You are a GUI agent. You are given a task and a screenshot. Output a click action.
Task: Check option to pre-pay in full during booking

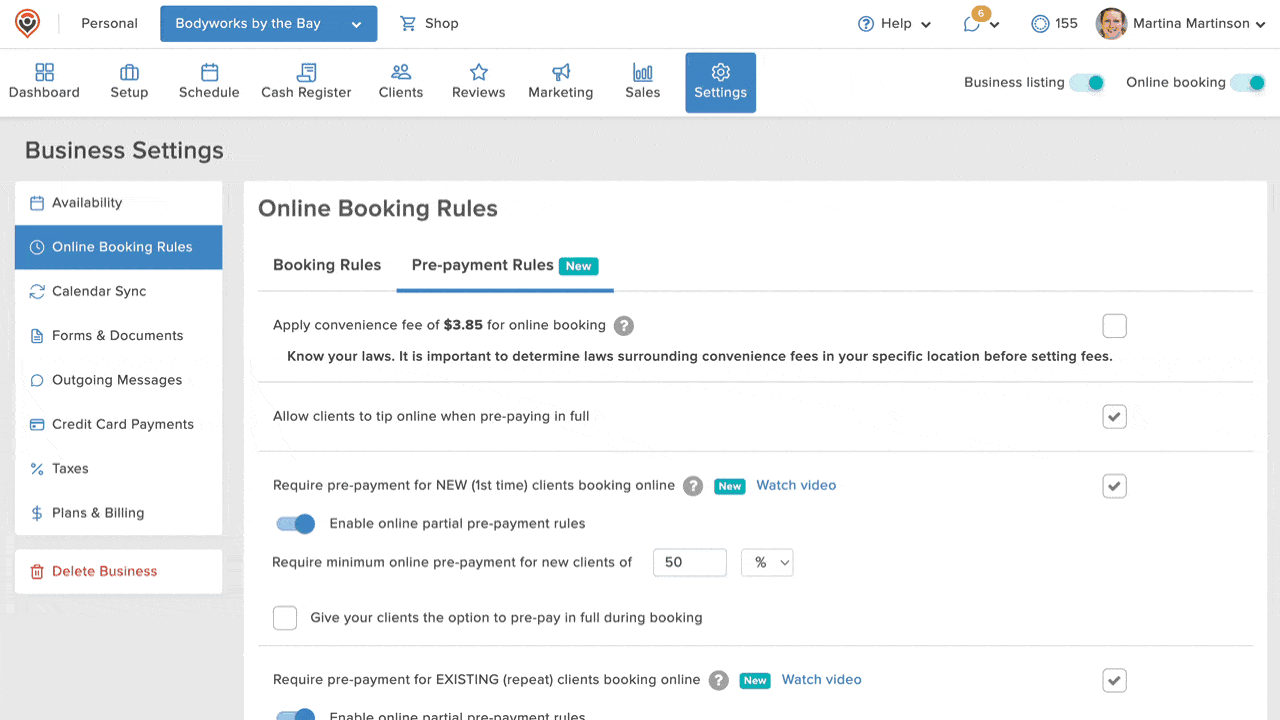[x=285, y=618]
